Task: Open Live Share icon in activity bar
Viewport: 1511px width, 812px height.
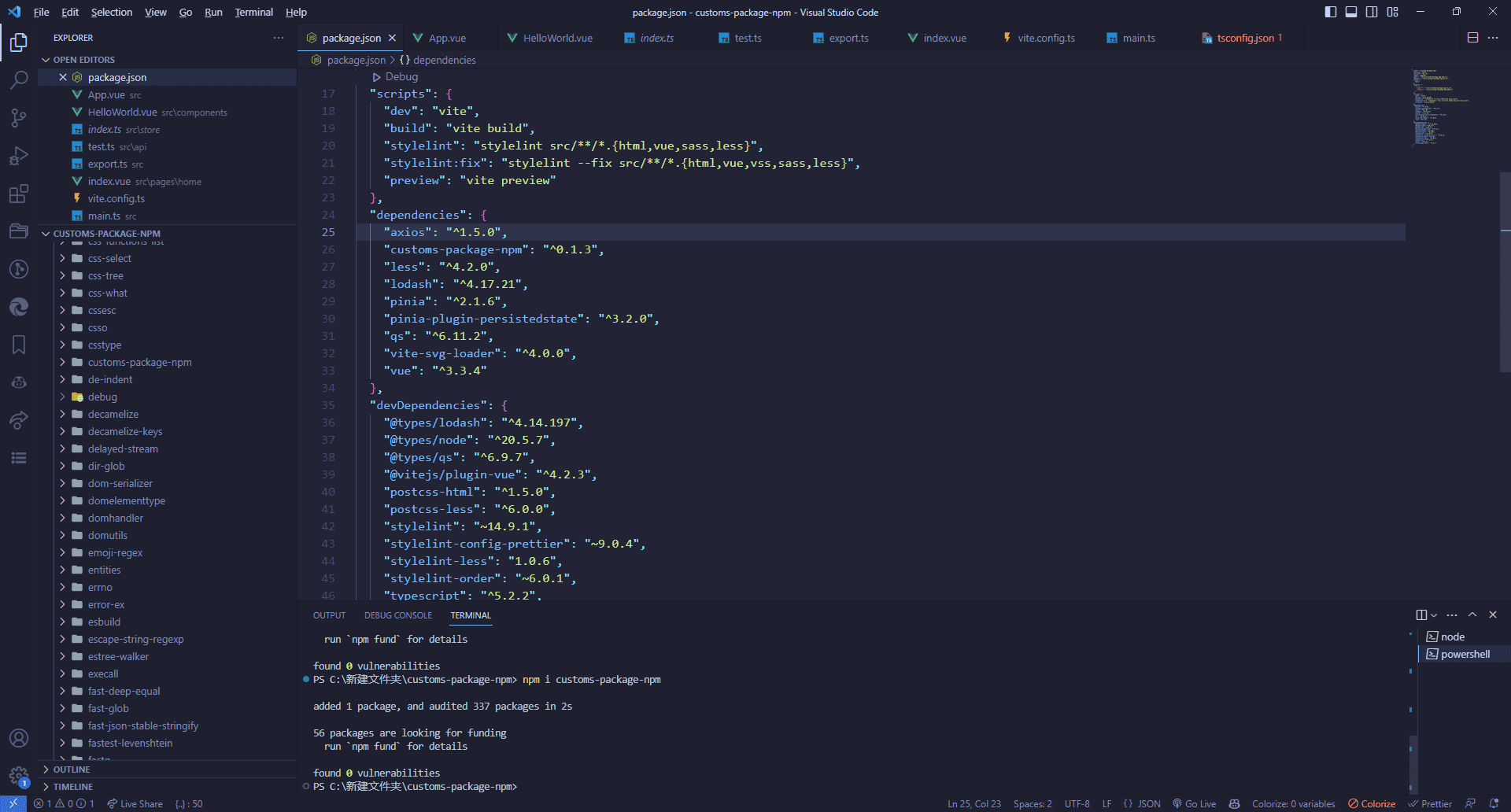Action: click(x=19, y=420)
